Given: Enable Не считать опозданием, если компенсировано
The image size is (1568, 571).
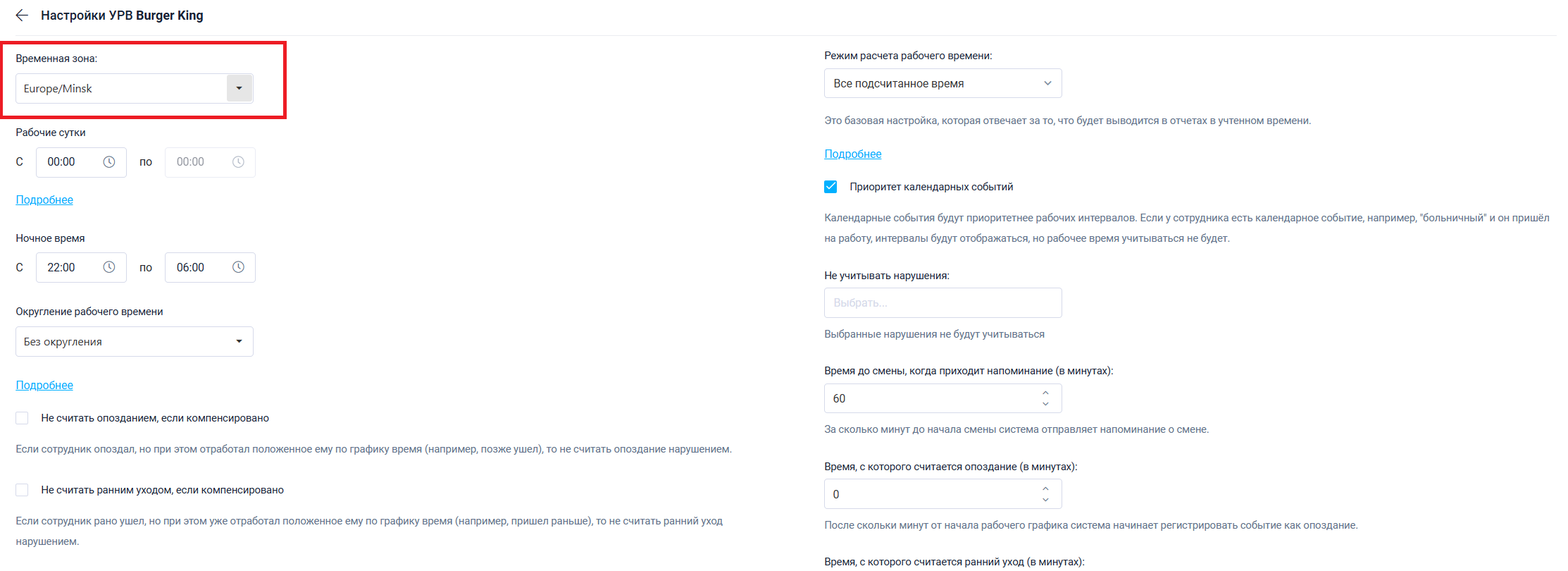Looking at the screenshot, I should (23, 418).
